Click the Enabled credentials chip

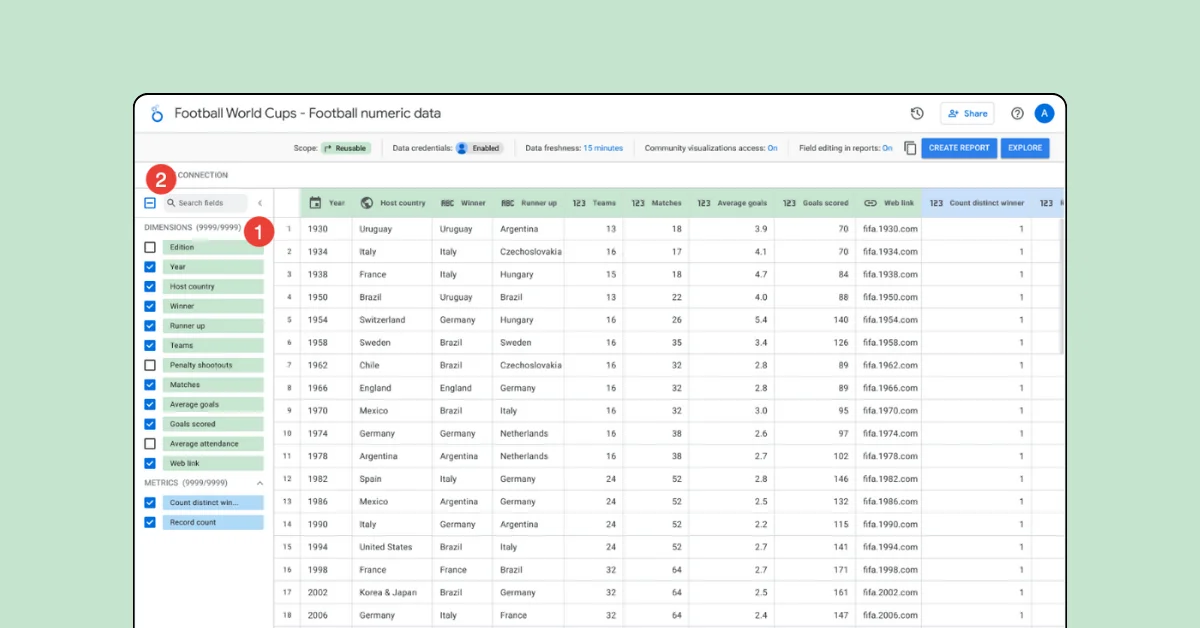click(479, 148)
